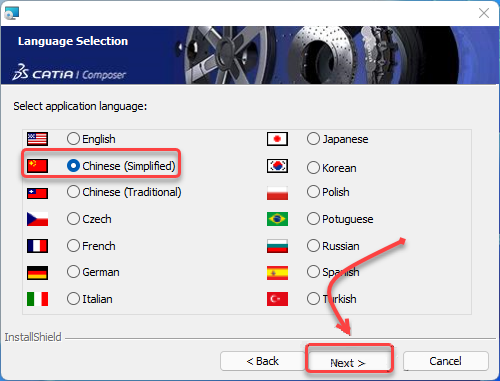Select the Russian radio button

[x=313, y=246]
